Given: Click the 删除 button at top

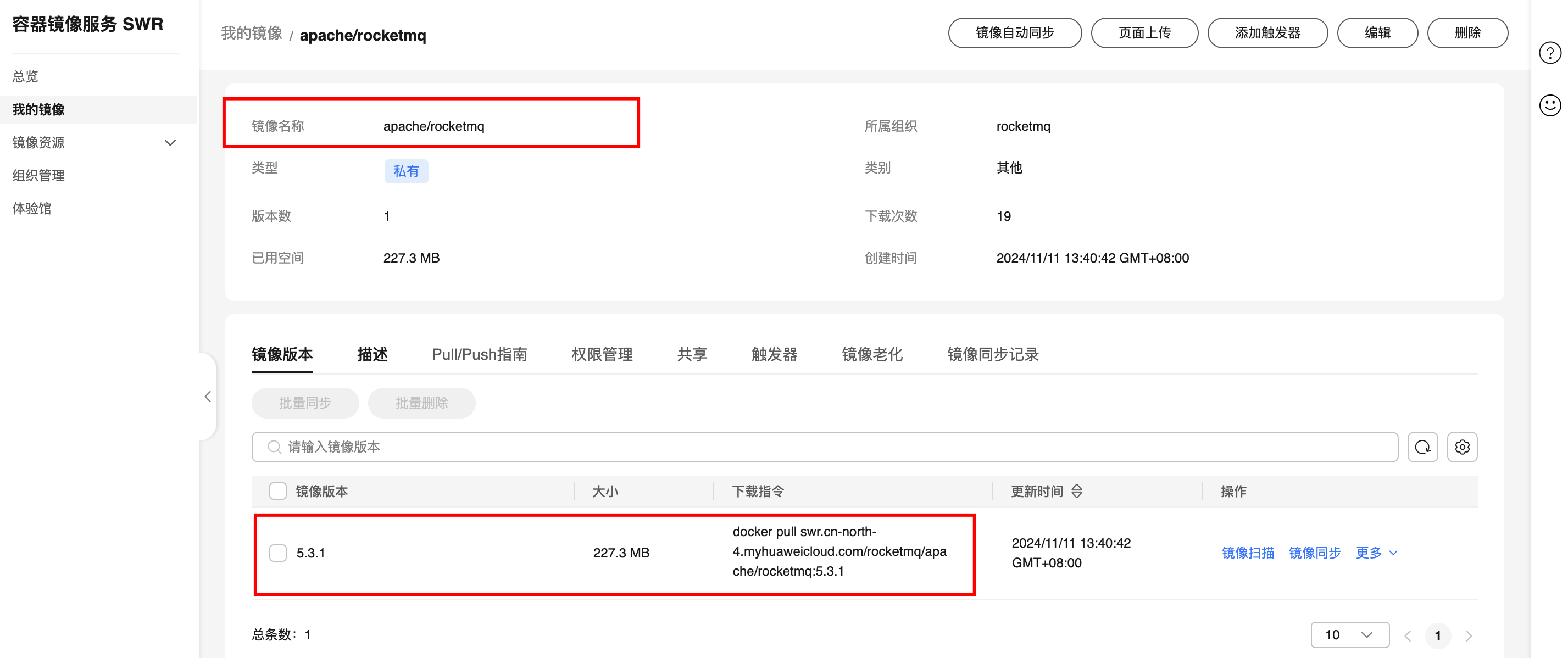Looking at the screenshot, I should 1467,33.
